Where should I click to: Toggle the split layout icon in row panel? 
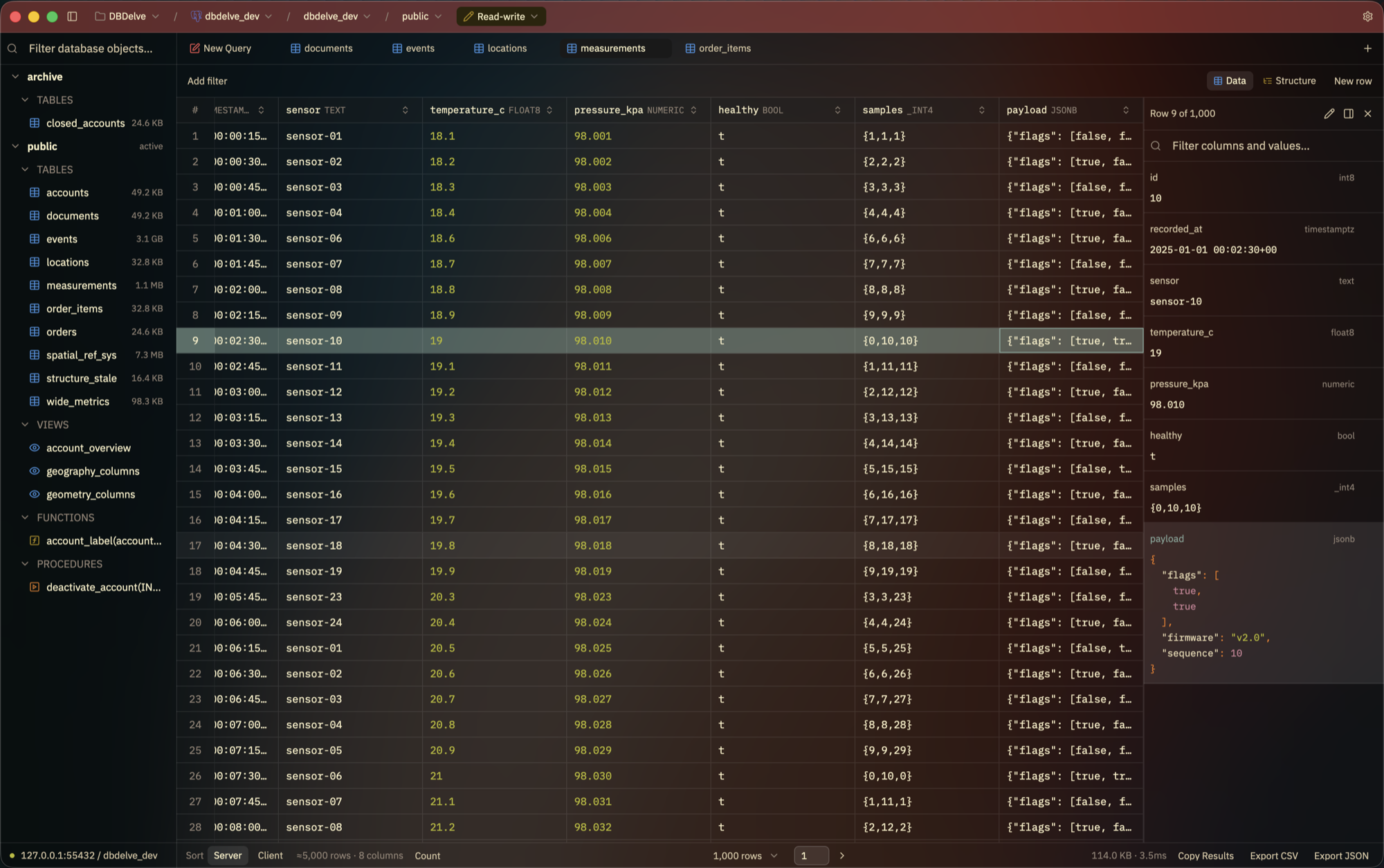point(1349,113)
